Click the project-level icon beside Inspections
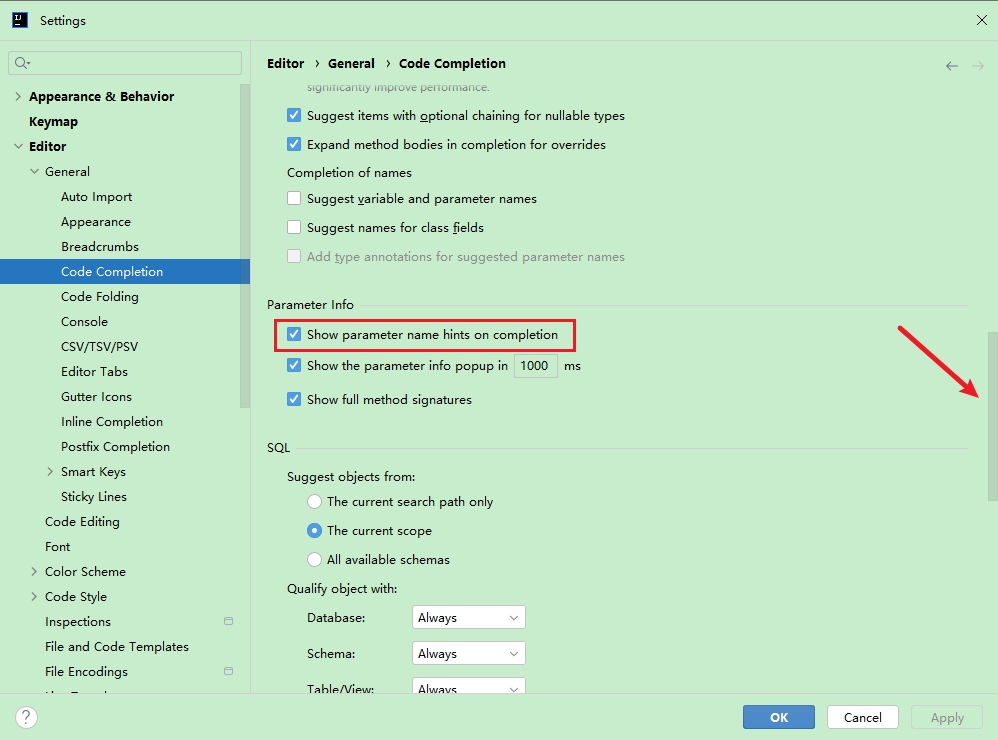This screenshot has height=740, width=998. (x=228, y=622)
